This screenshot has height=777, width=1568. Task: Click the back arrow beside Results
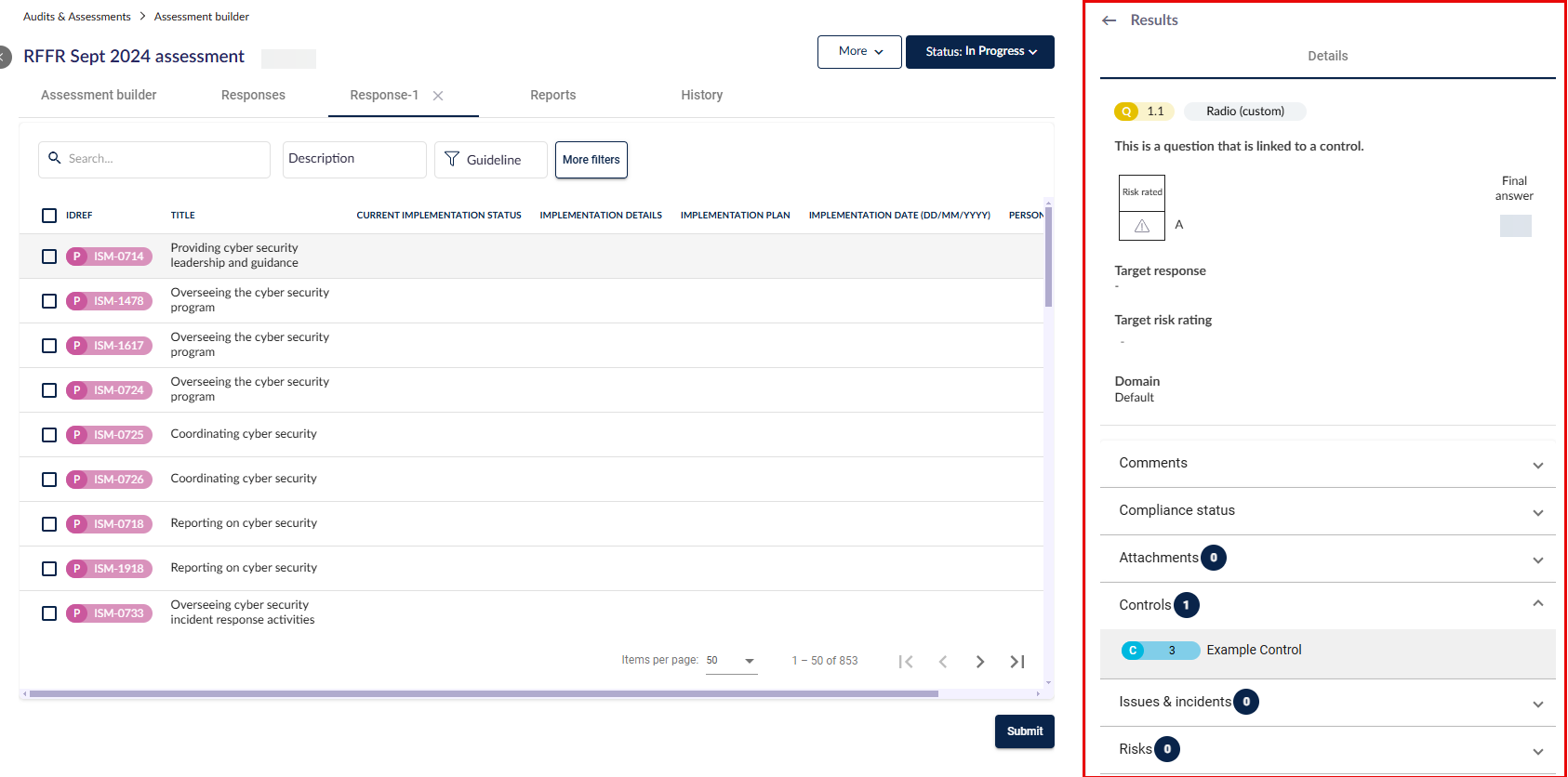coord(1109,20)
